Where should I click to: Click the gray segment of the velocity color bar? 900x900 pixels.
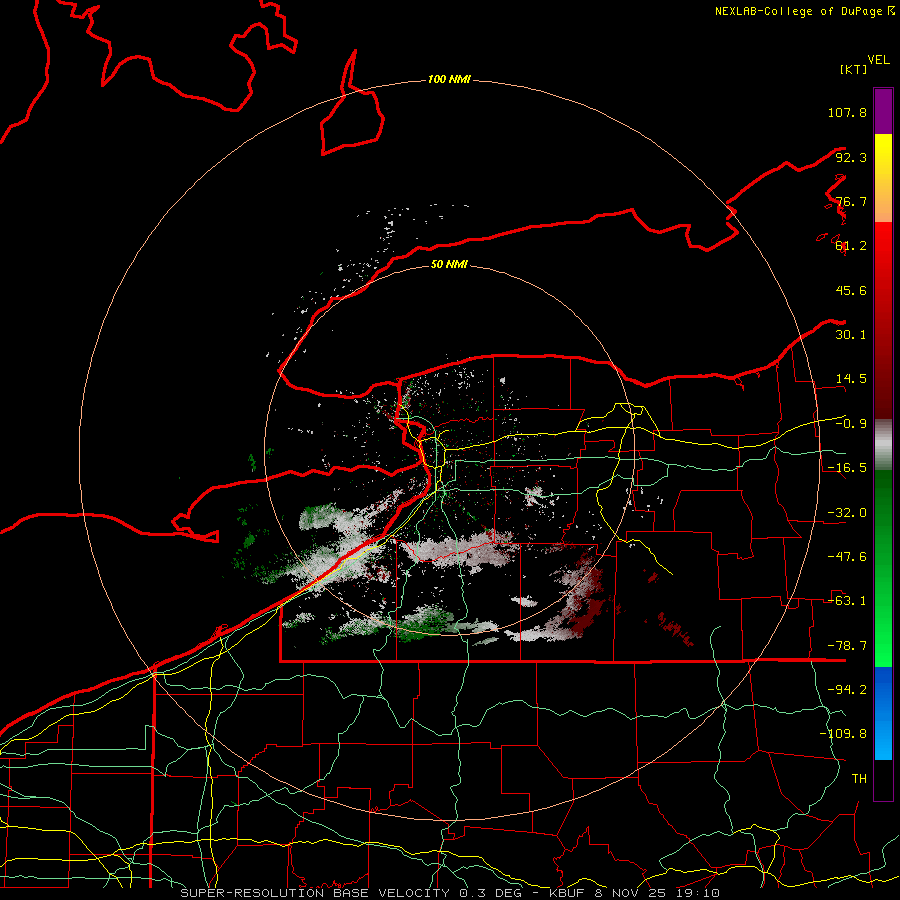(883, 445)
